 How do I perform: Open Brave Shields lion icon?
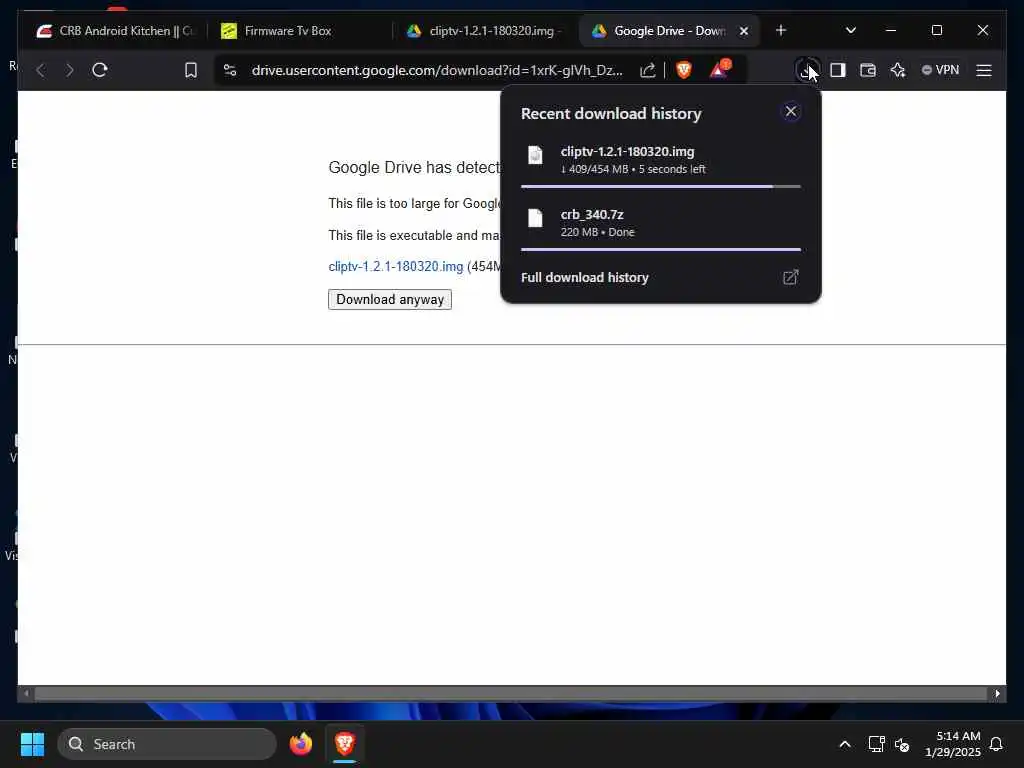684,70
